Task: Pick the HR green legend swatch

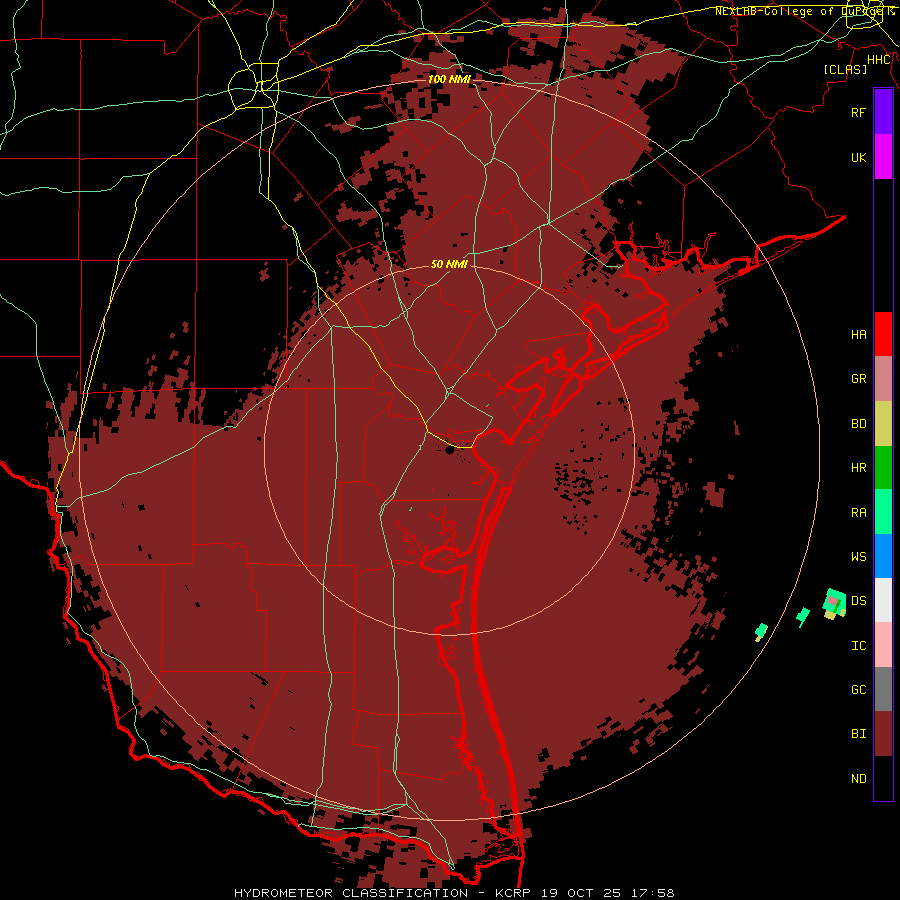Action: (883, 468)
